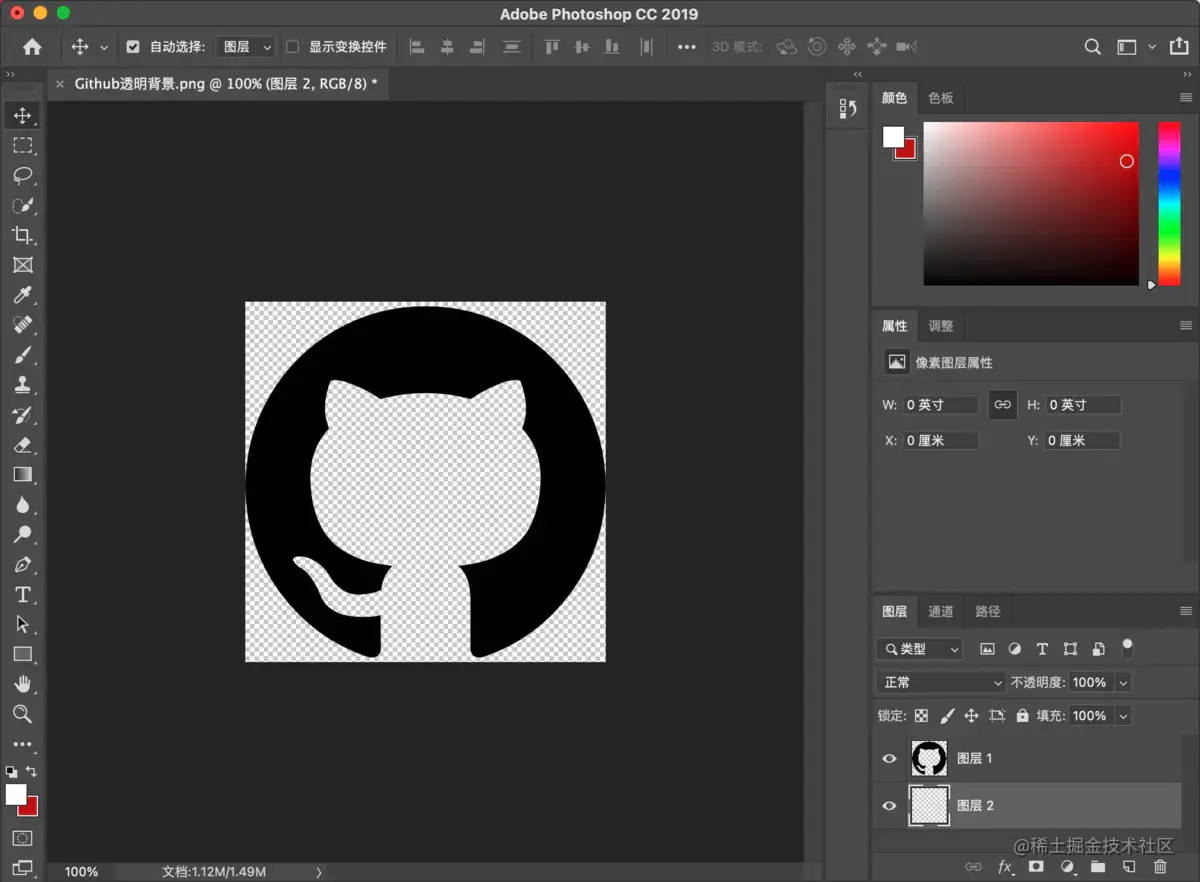Hide 图层 1 using its eye icon
Screen dimensions: 1200x882
889,759
